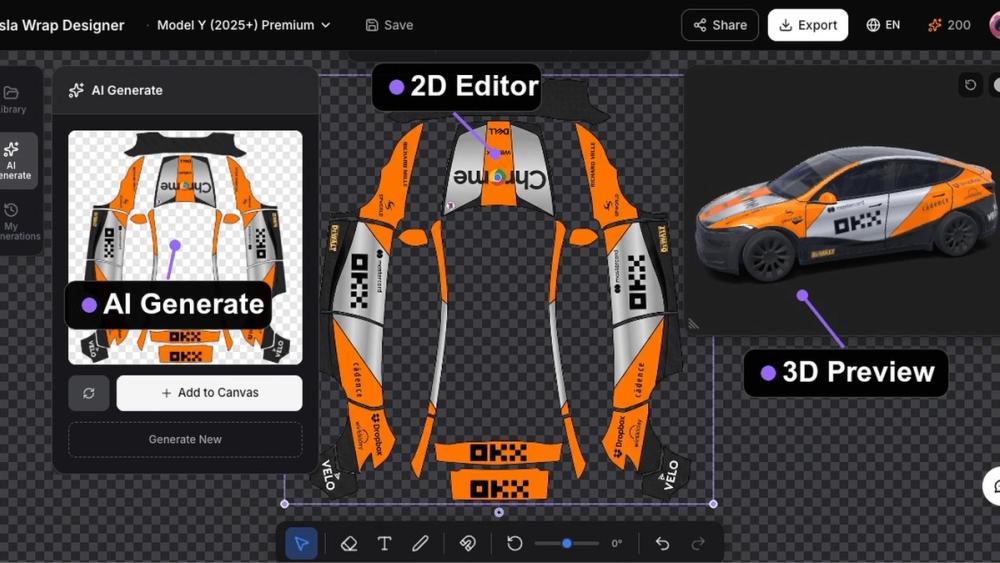
Task: Open the chat support widget
Action: point(992,486)
